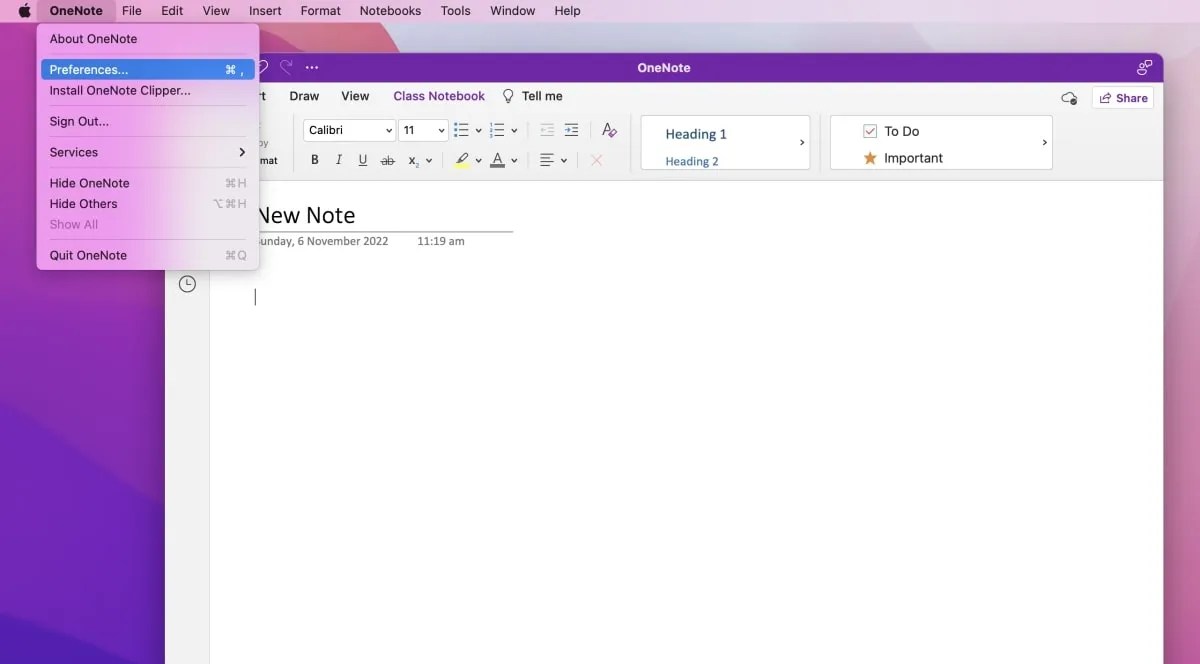Apply subscript formatting

[x=411, y=159]
